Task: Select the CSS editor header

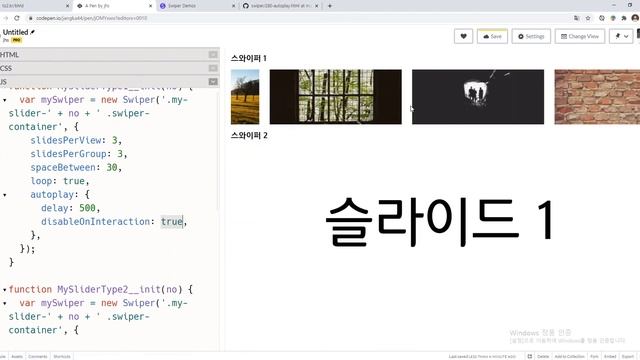Action: [109, 68]
